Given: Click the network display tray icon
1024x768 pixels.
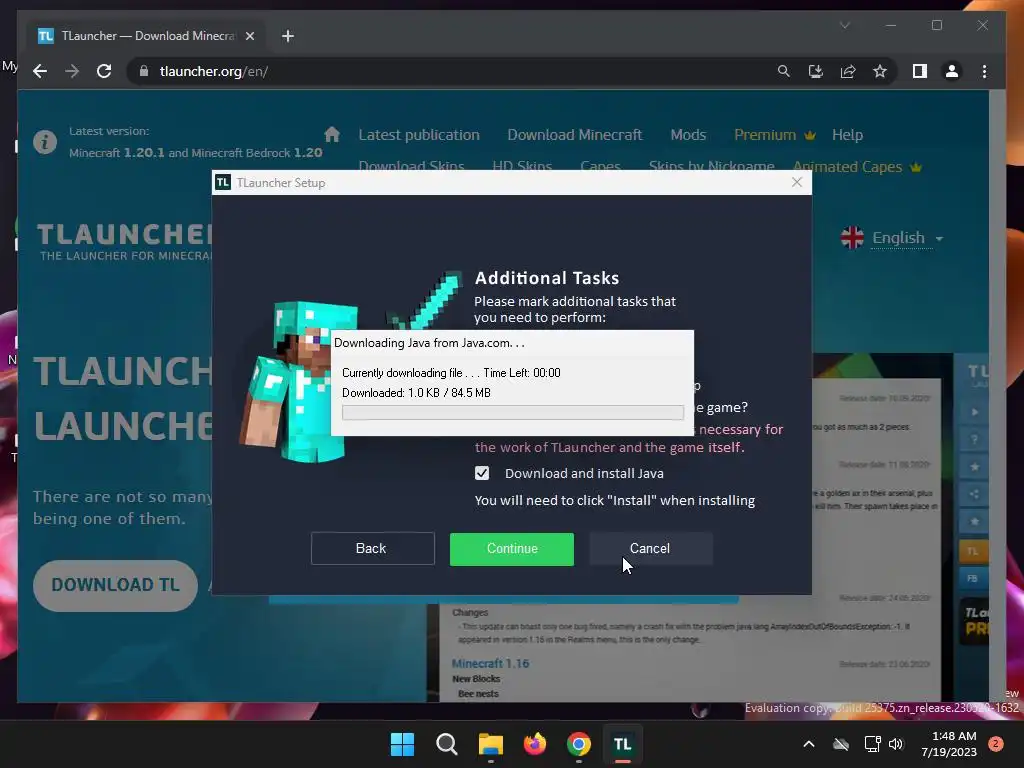Looking at the screenshot, I should pos(872,744).
